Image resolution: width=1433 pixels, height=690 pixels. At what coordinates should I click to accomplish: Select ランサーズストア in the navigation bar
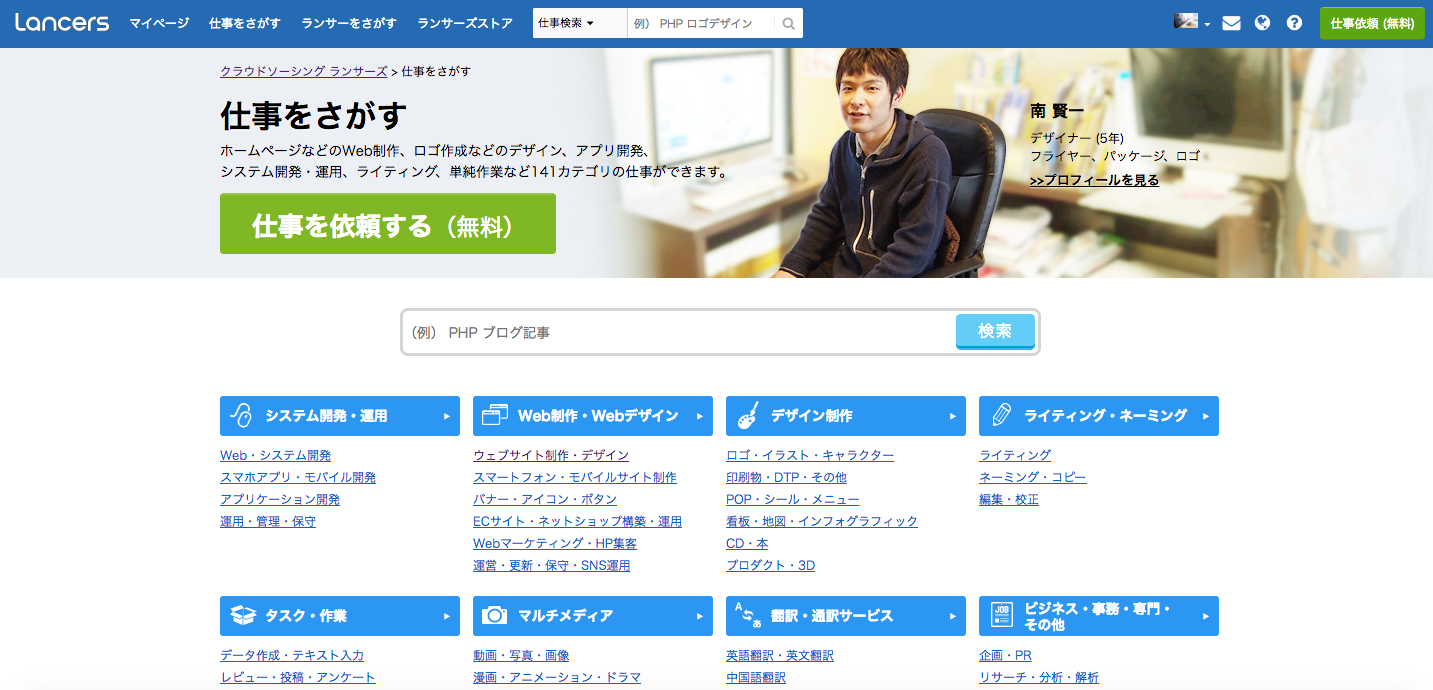[465, 23]
